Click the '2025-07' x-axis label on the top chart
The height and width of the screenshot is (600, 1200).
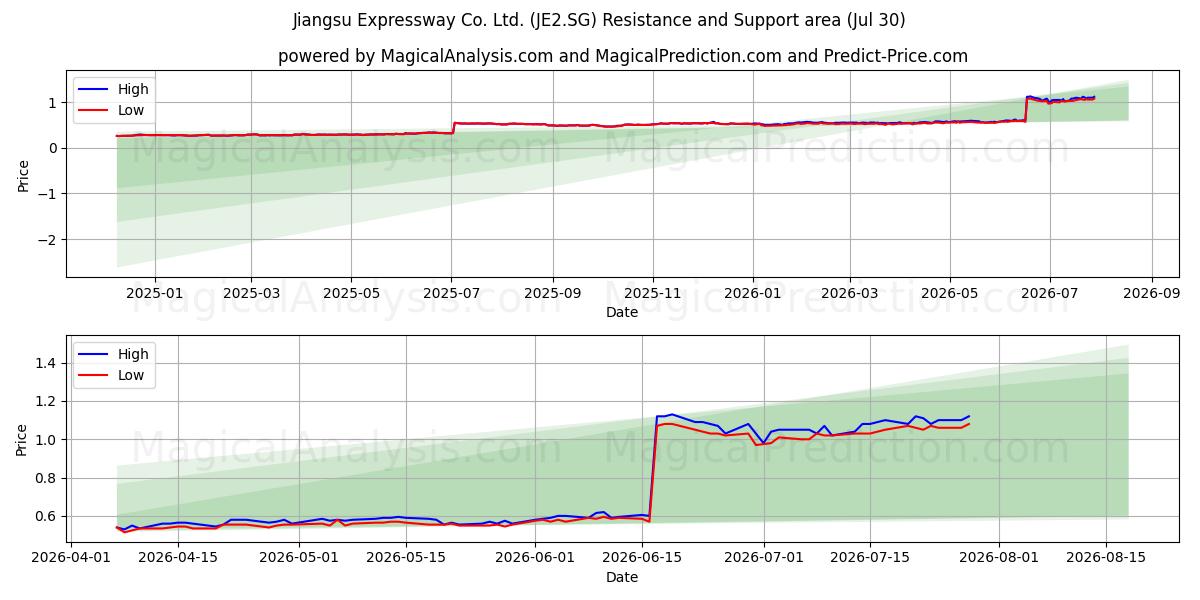(451, 295)
